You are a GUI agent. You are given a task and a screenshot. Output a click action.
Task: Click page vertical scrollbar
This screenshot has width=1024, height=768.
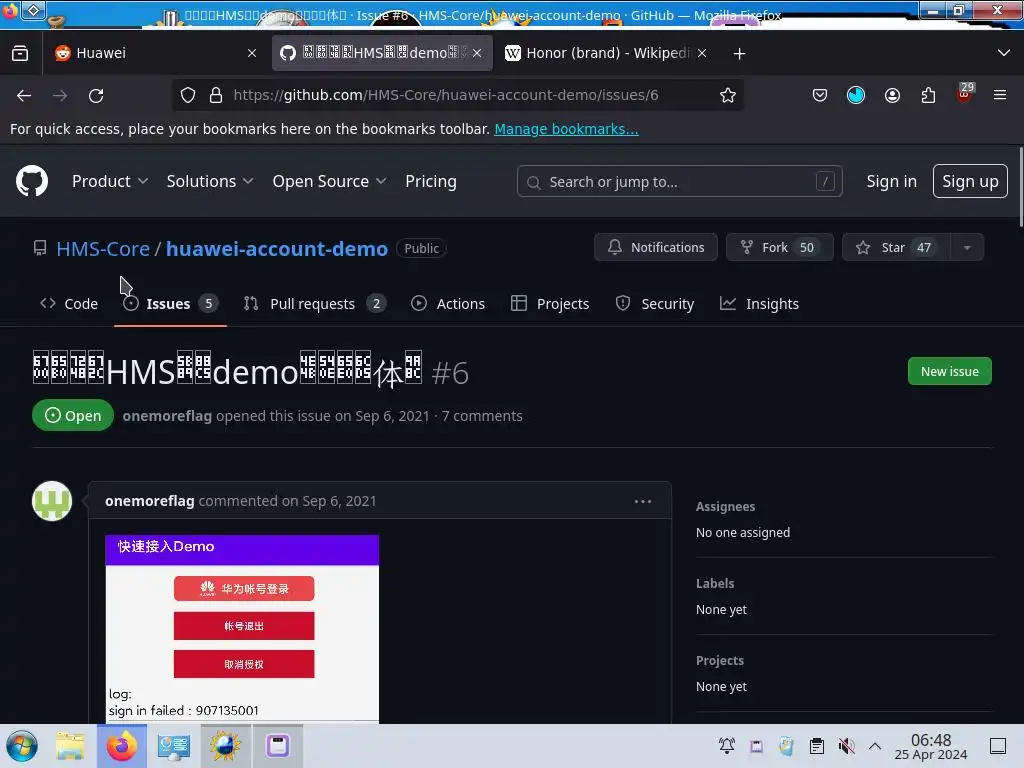[x=1021, y=187]
